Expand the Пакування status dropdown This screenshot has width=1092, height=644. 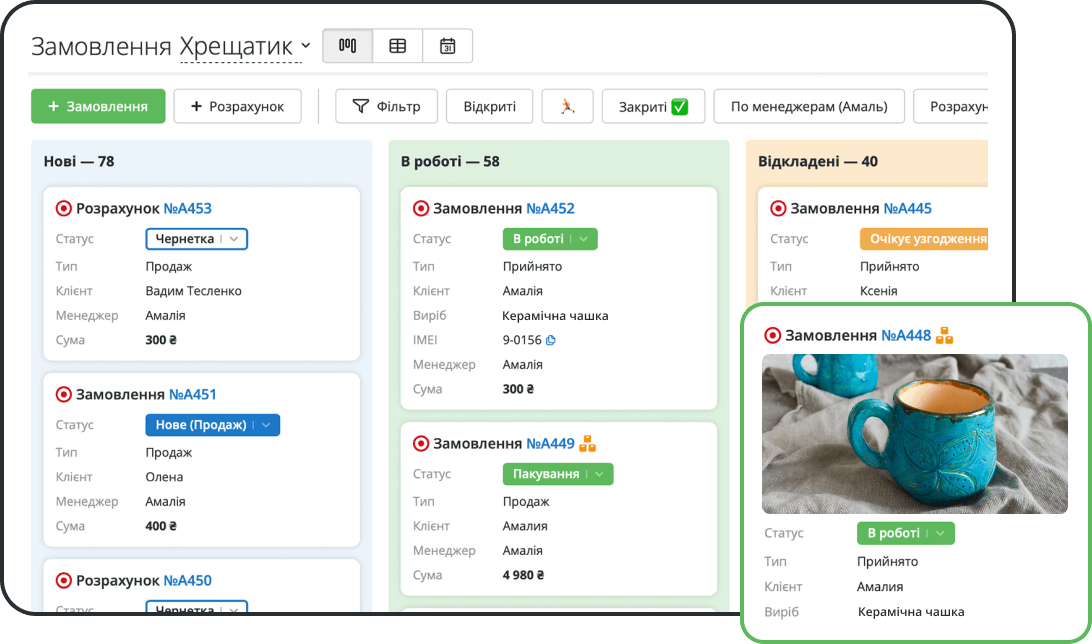point(558,474)
